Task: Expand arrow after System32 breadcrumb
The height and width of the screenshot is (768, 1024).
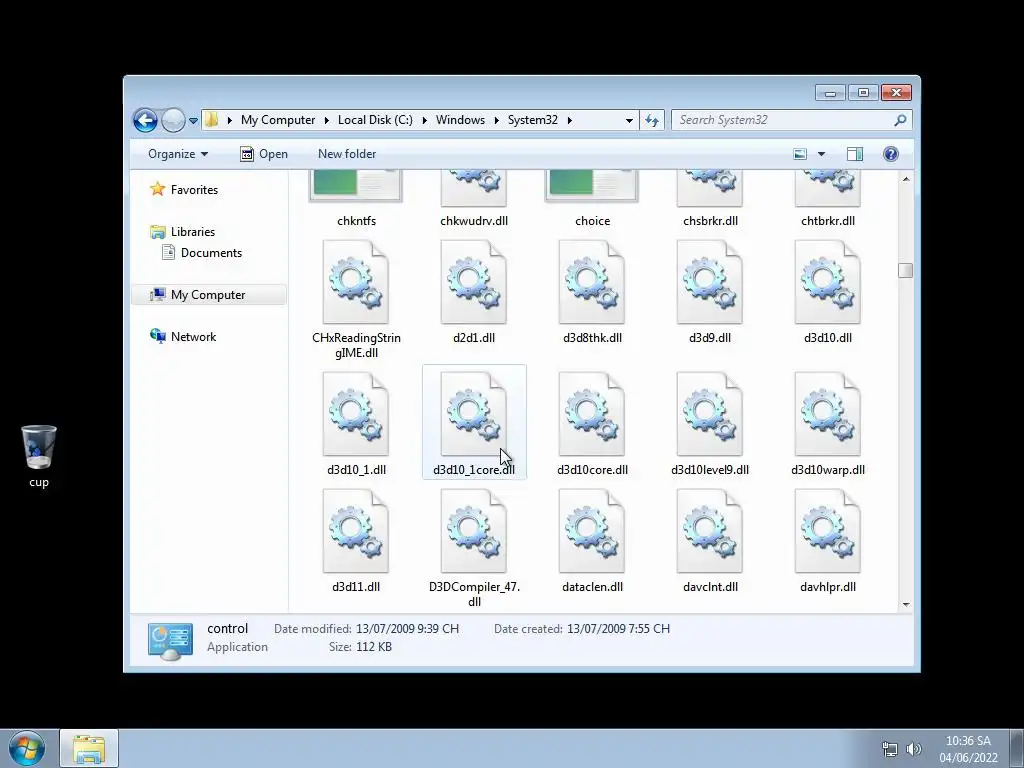Action: tap(569, 120)
